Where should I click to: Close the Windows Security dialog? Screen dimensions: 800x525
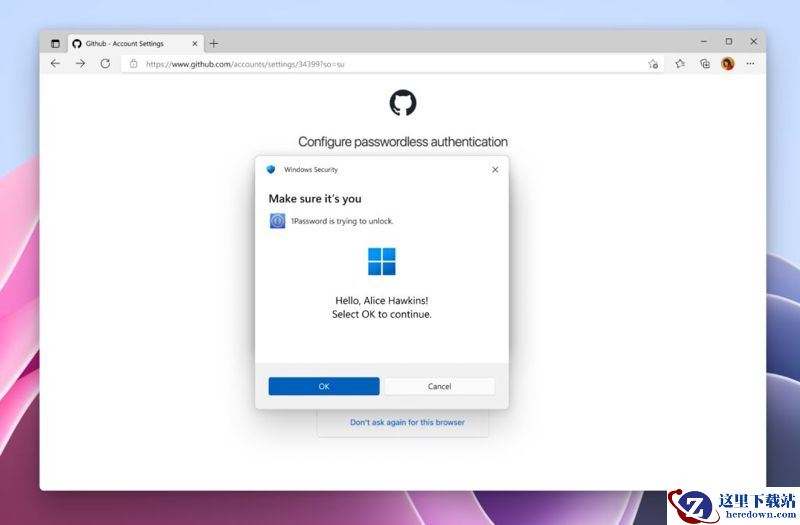click(495, 169)
